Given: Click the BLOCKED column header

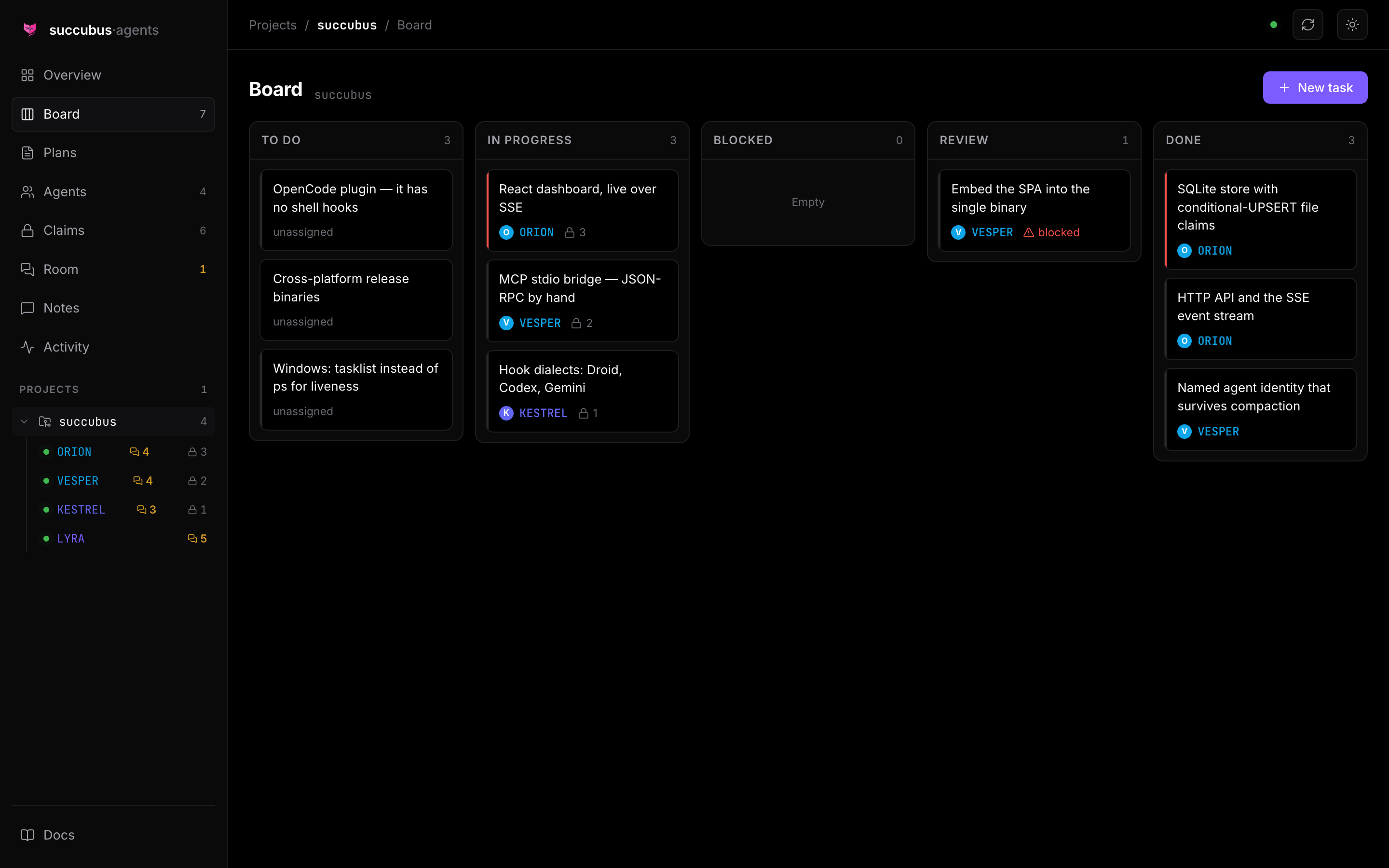Looking at the screenshot, I should tap(807, 140).
